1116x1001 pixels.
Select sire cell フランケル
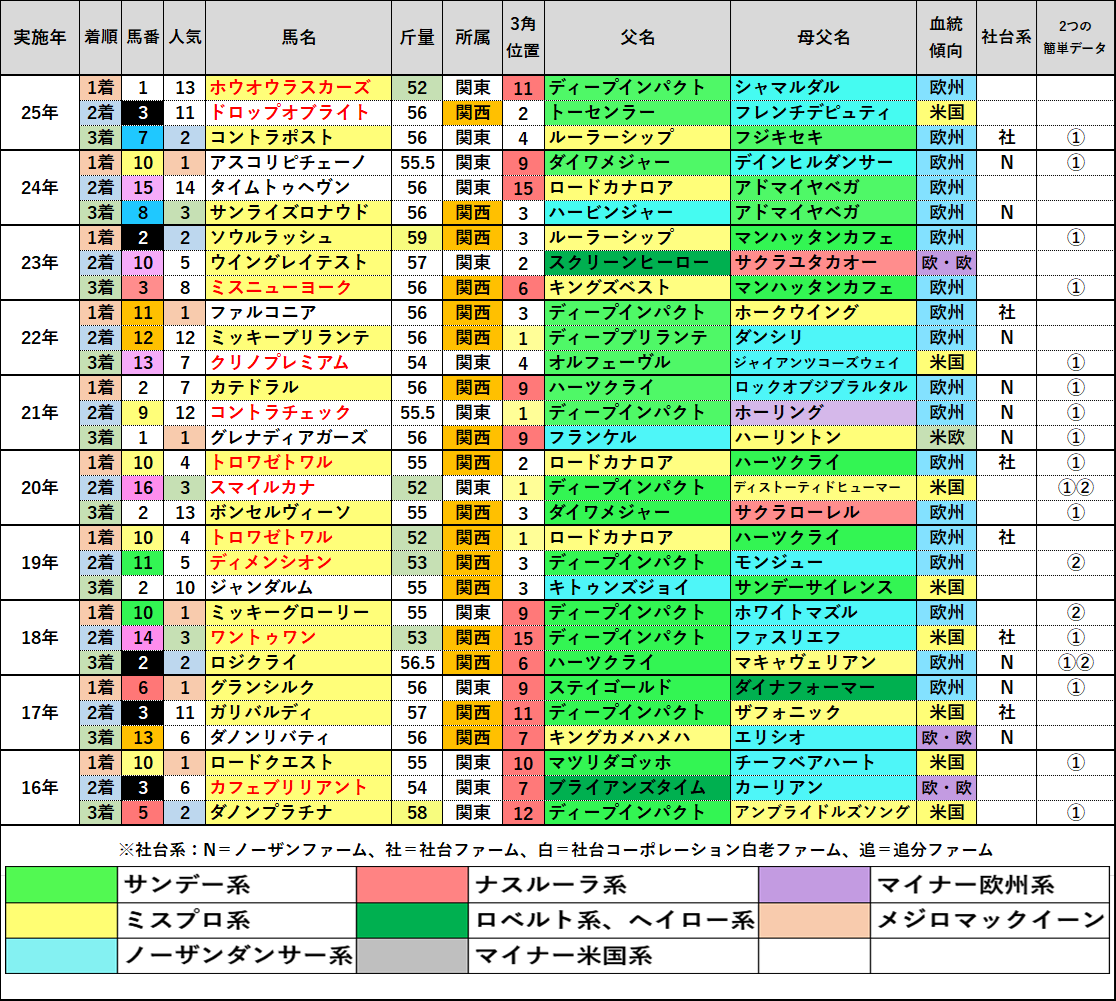click(x=638, y=438)
